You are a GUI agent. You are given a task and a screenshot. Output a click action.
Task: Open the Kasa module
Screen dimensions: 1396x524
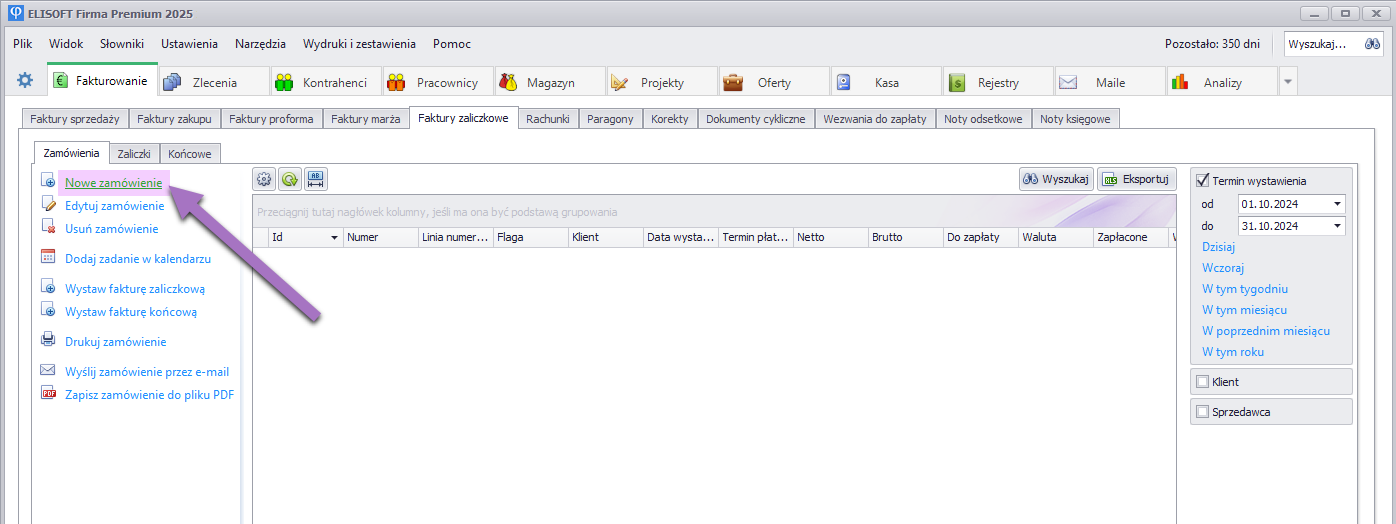pos(884,82)
